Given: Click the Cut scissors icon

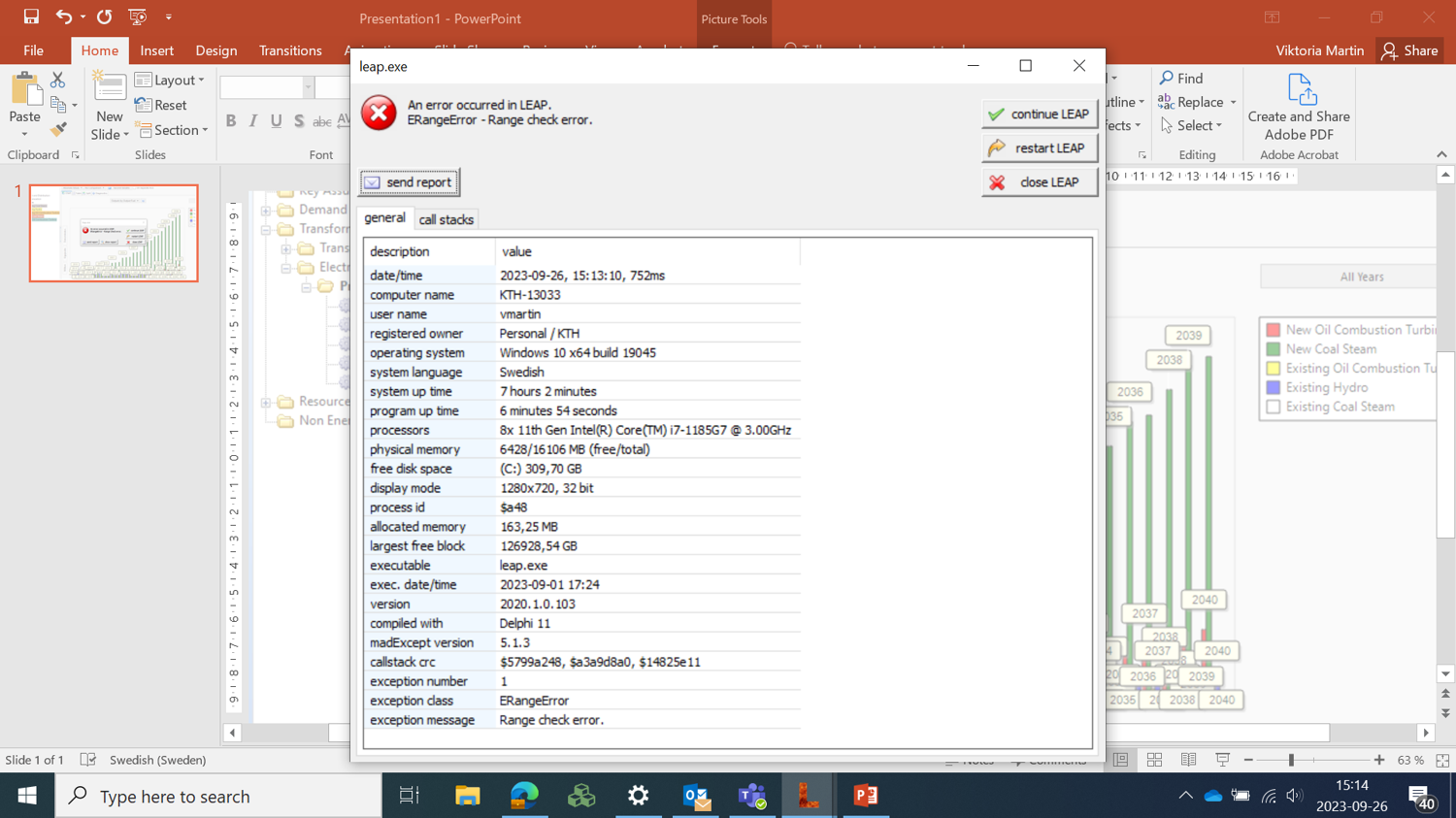Looking at the screenshot, I should (x=57, y=81).
